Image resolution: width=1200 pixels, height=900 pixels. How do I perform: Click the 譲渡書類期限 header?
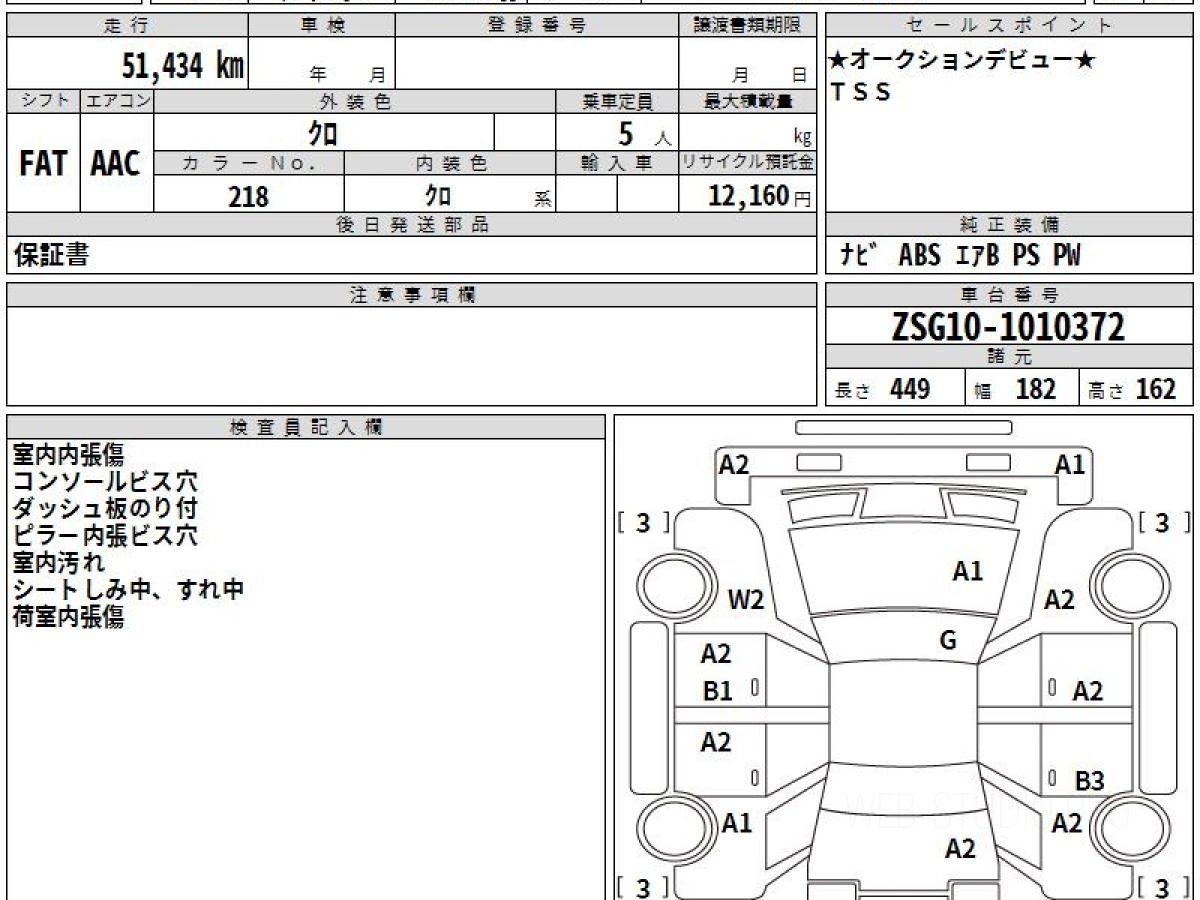[x=747, y=26]
